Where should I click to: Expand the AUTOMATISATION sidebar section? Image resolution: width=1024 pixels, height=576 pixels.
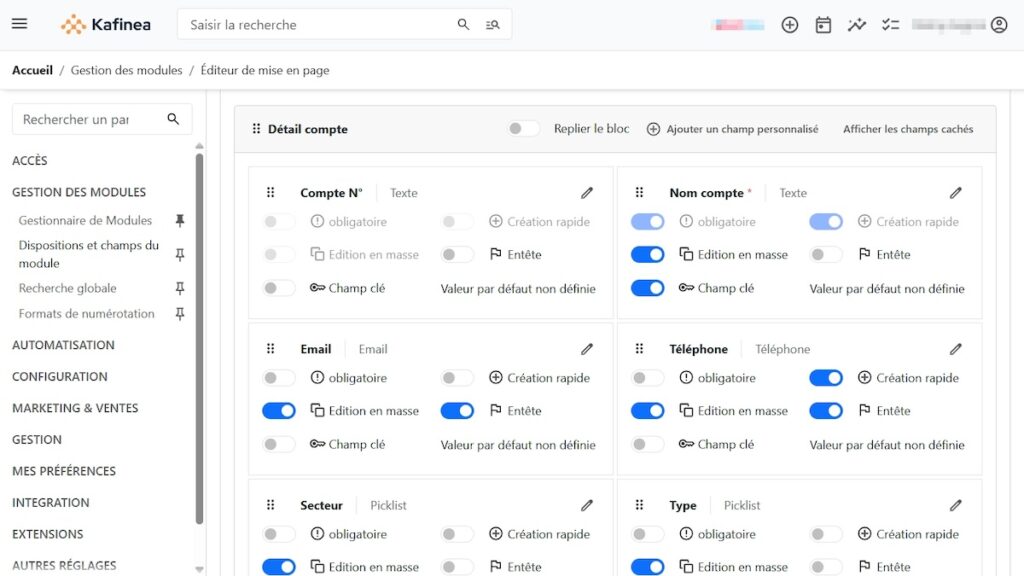click(63, 345)
